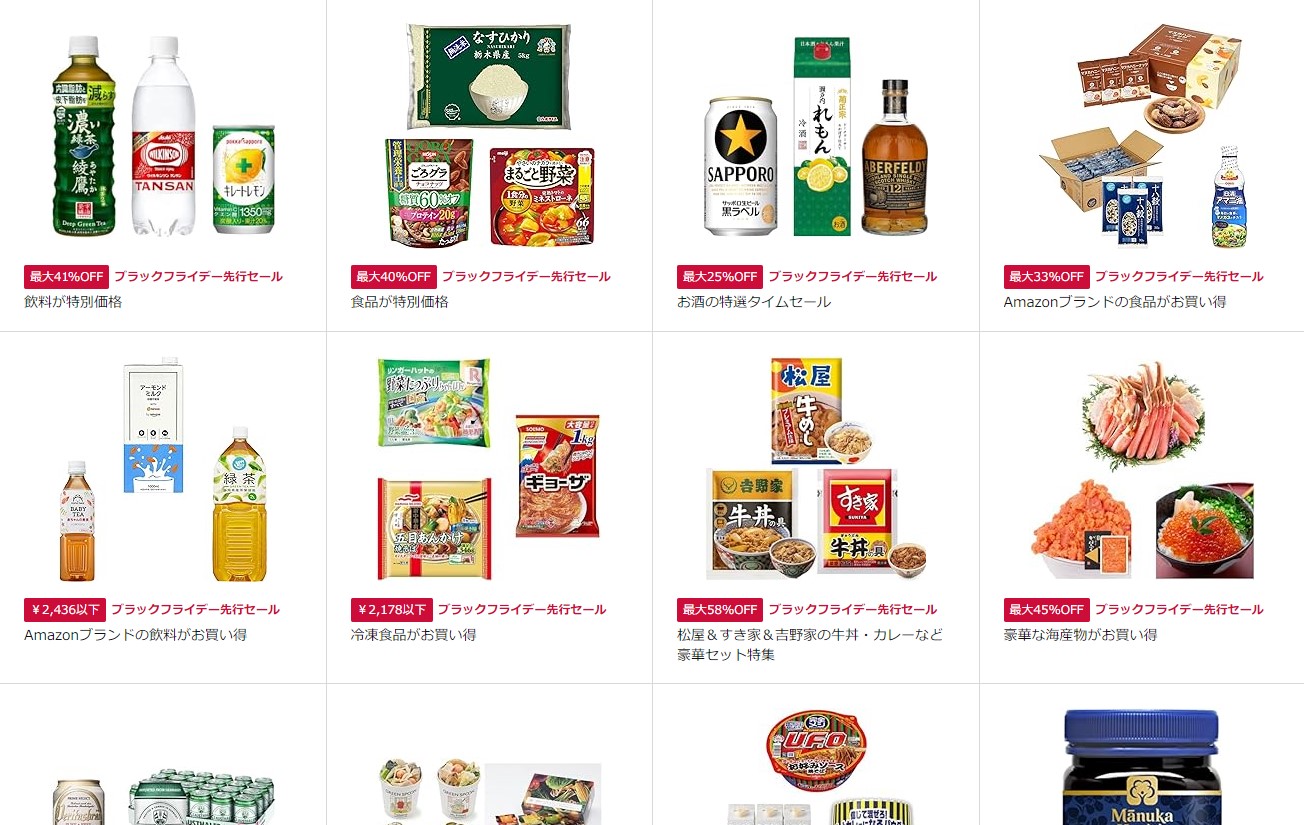Open Amazonブランドの飲料がお買い得 link
Screen dimensions: 1304x825
(135, 634)
